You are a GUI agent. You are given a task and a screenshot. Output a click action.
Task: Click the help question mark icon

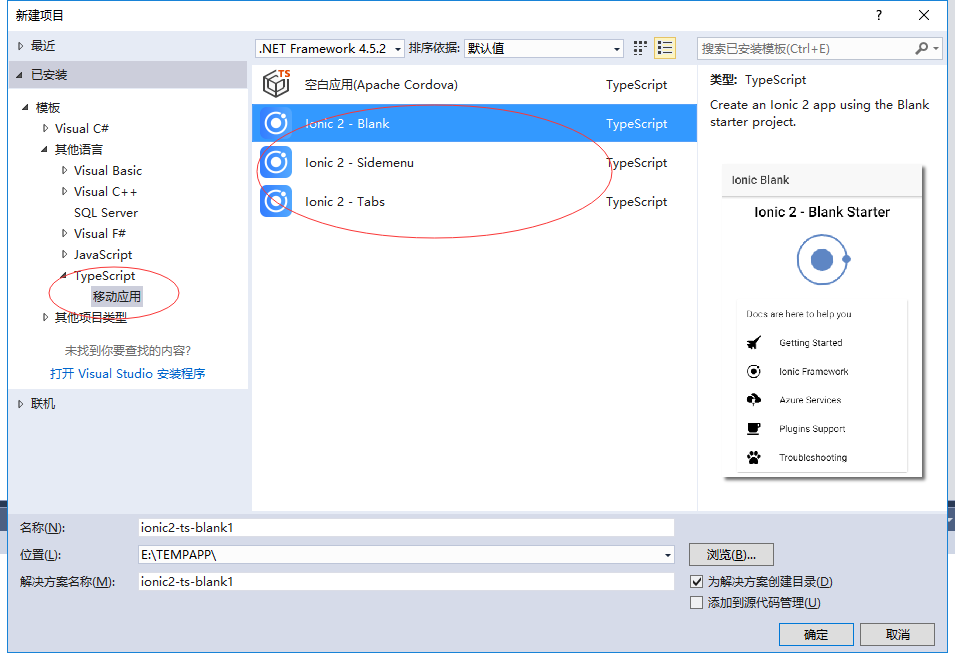(879, 15)
